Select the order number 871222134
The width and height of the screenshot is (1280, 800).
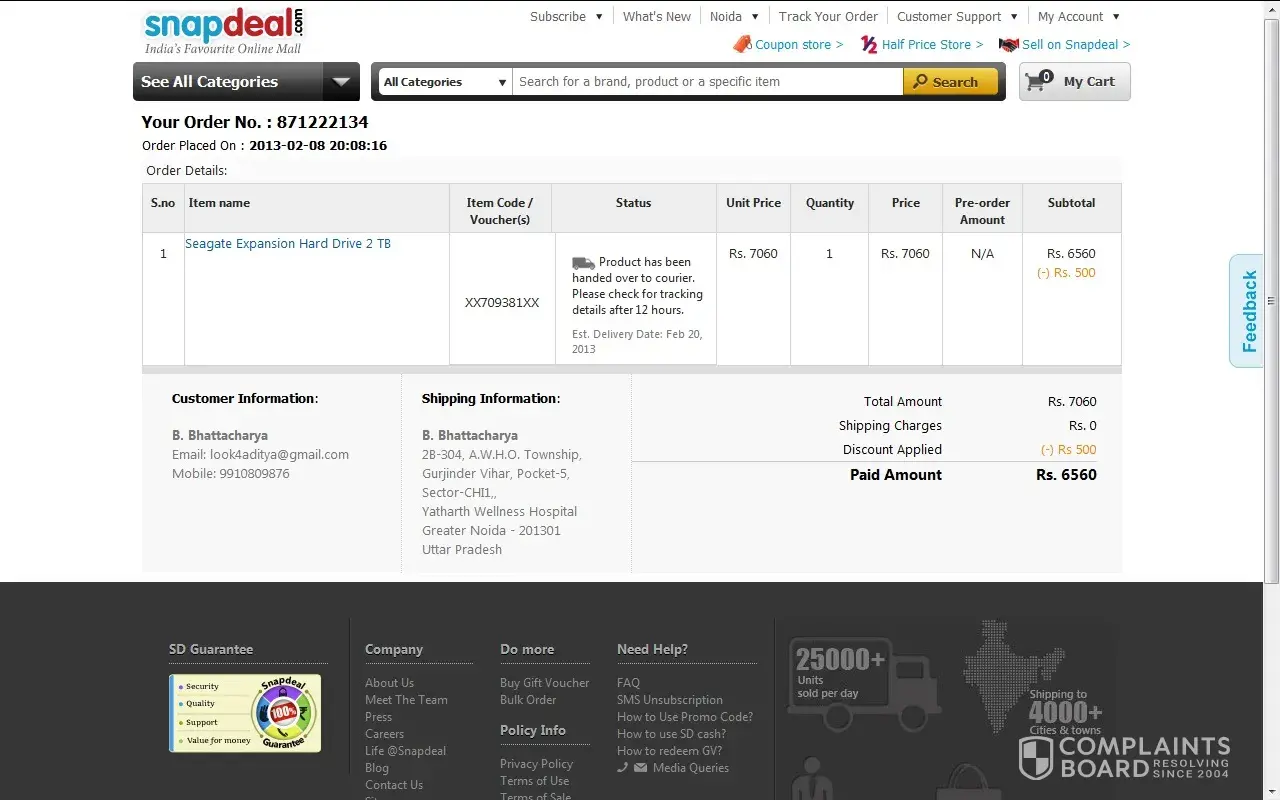322,122
